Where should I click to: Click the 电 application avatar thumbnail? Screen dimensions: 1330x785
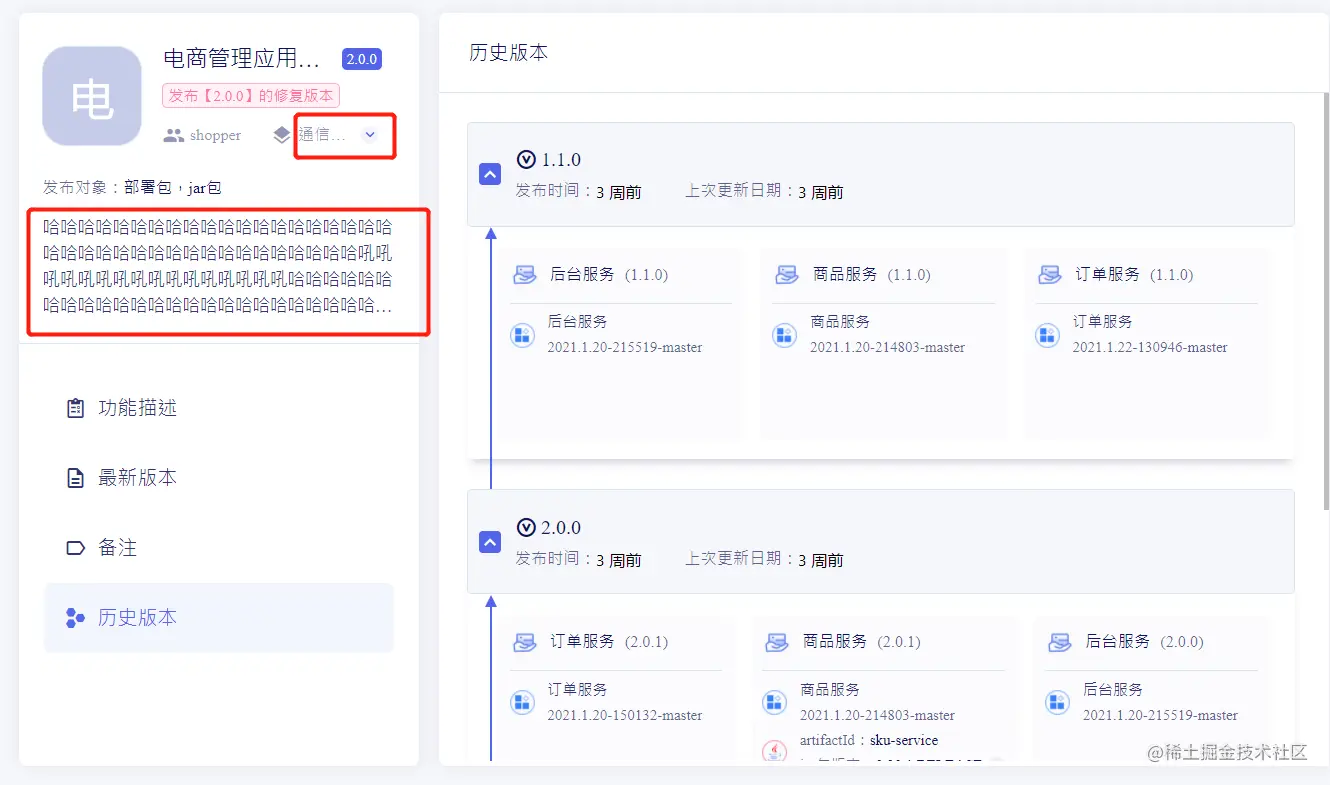[92, 96]
